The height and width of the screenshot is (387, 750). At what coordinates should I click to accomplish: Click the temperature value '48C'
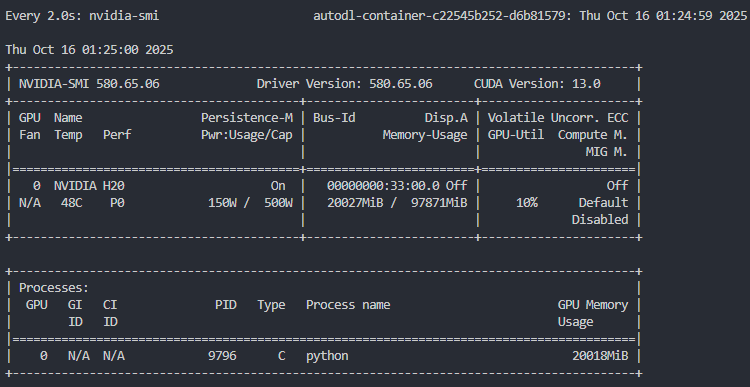pyautogui.click(x=72, y=203)
